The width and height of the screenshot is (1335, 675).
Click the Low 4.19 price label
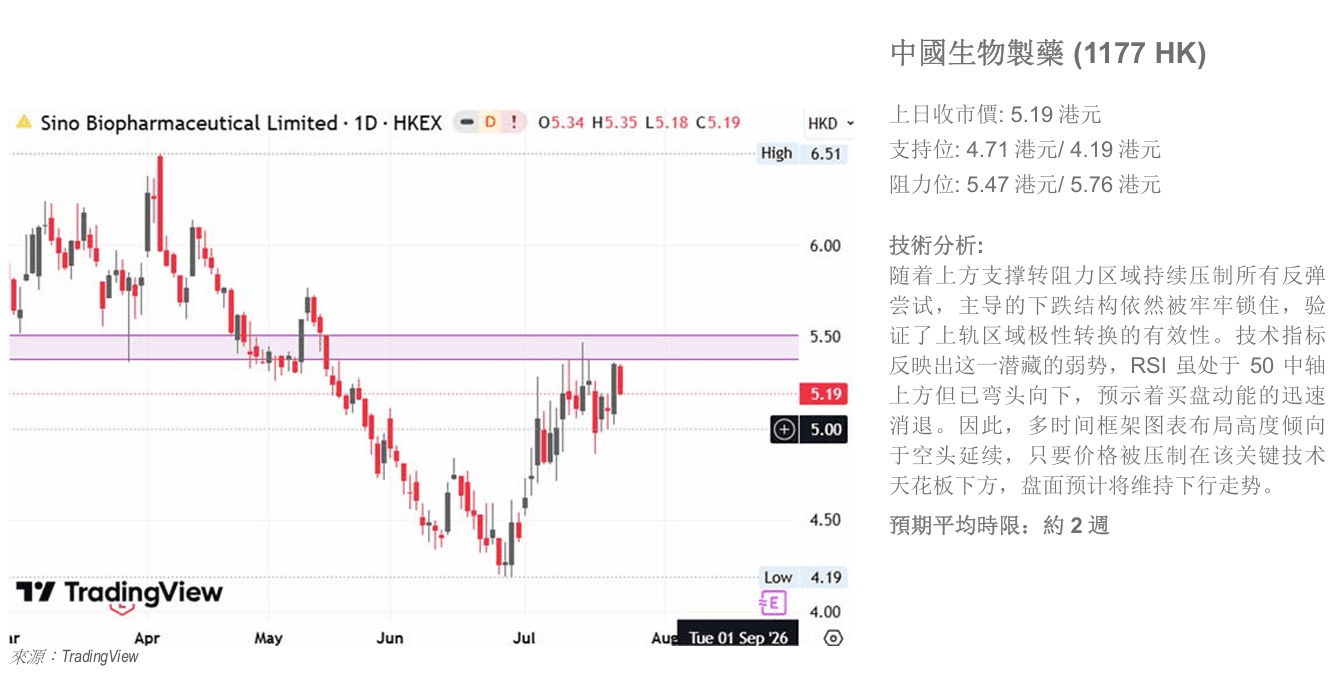802,577
